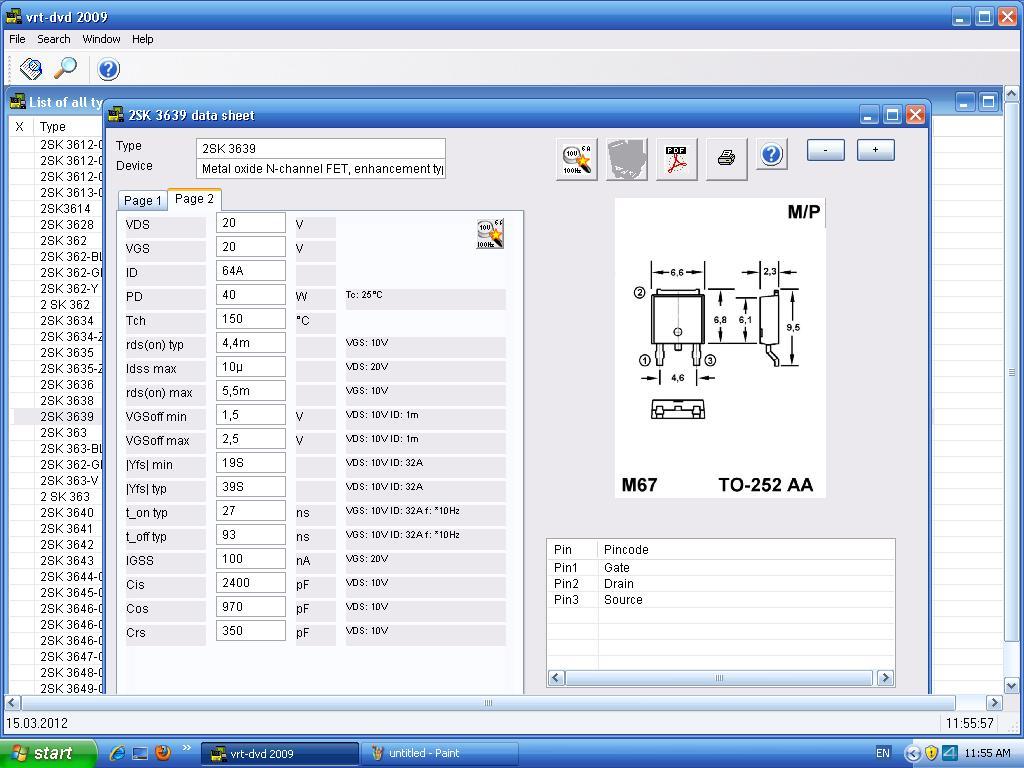Click the unit conversion icon in data sheet toolbar

point(577,159)
